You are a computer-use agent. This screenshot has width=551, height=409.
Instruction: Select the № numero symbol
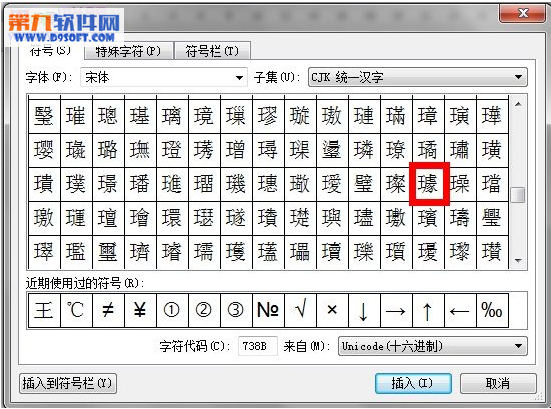pyautogui.click(x=268, y=311)
